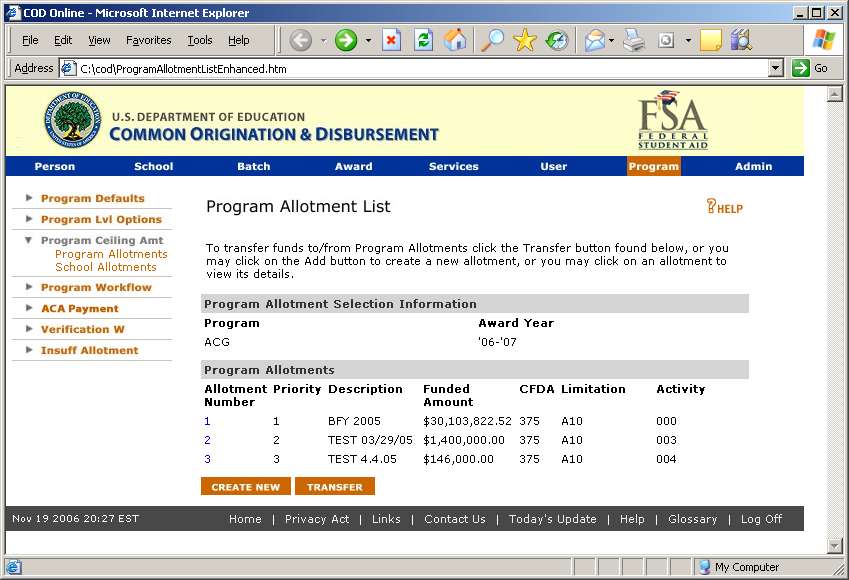
Task: Refresh the page with toolbar icon
Action: click(x=424, y=40)
